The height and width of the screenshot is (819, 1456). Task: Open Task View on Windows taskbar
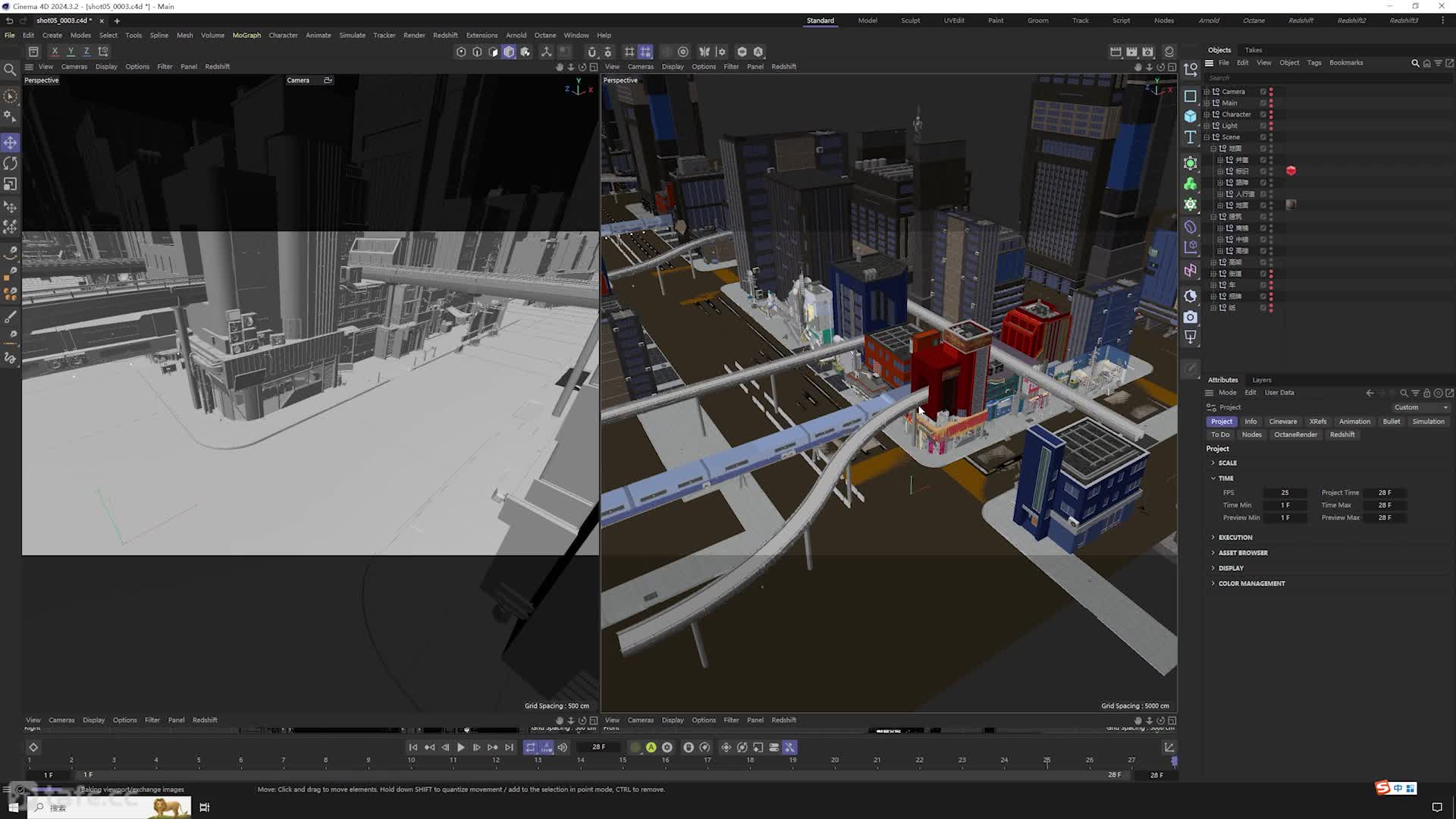[x=204, y=808]
